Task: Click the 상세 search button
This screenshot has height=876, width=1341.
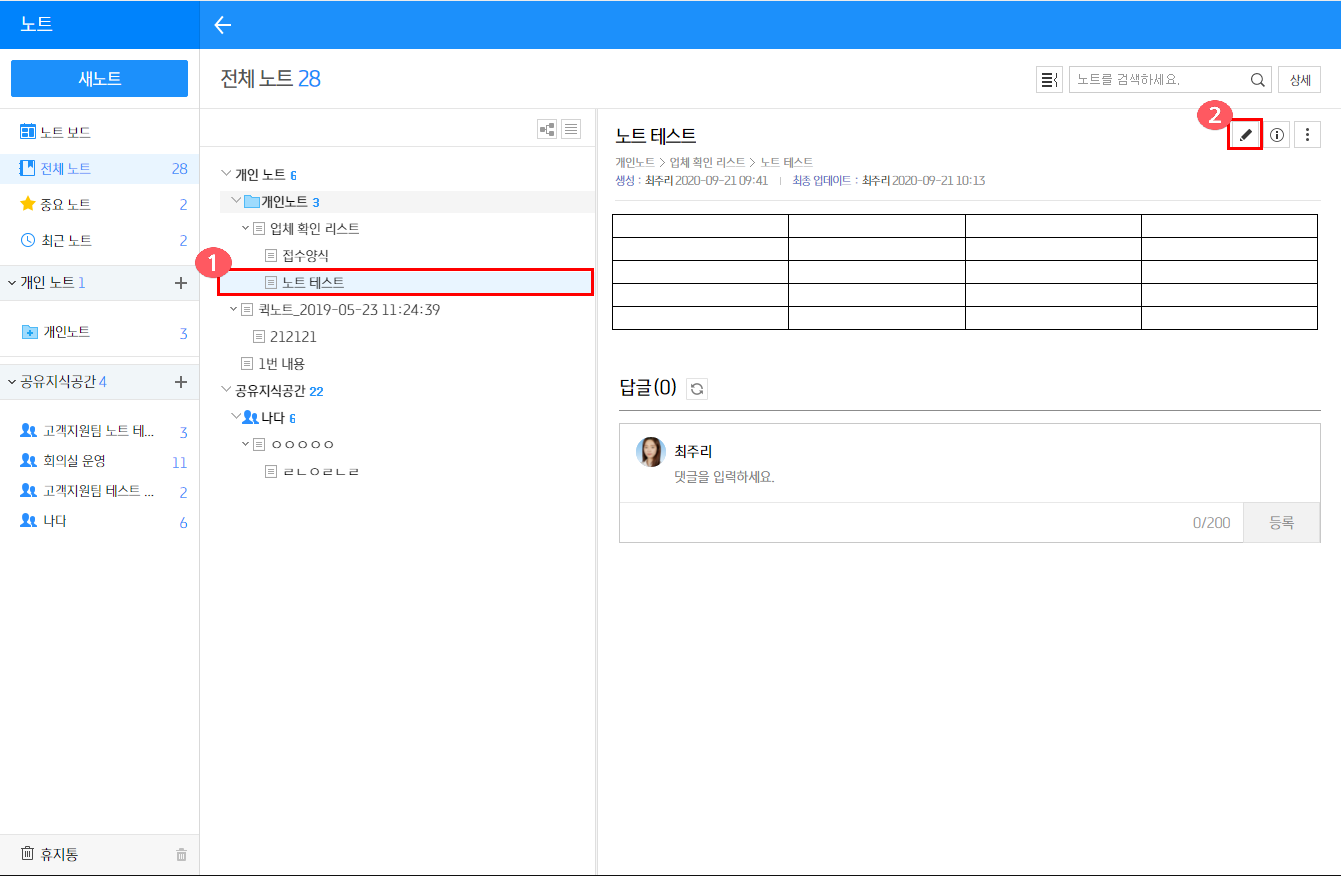Action: pos(1299,80)
